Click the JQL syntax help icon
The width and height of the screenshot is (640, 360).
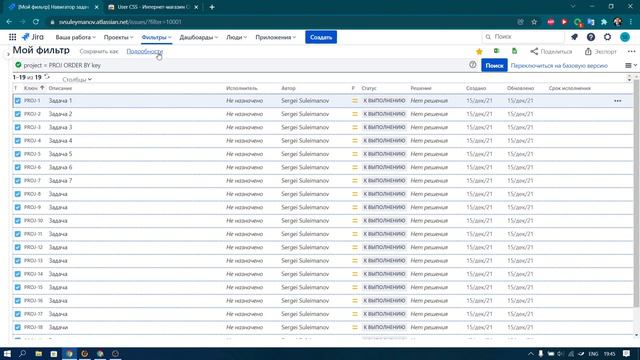tap(473, 64)
